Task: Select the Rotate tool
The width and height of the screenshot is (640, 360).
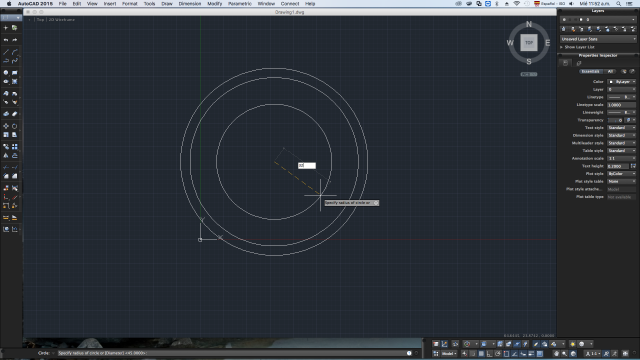Action: pos(15,126)
